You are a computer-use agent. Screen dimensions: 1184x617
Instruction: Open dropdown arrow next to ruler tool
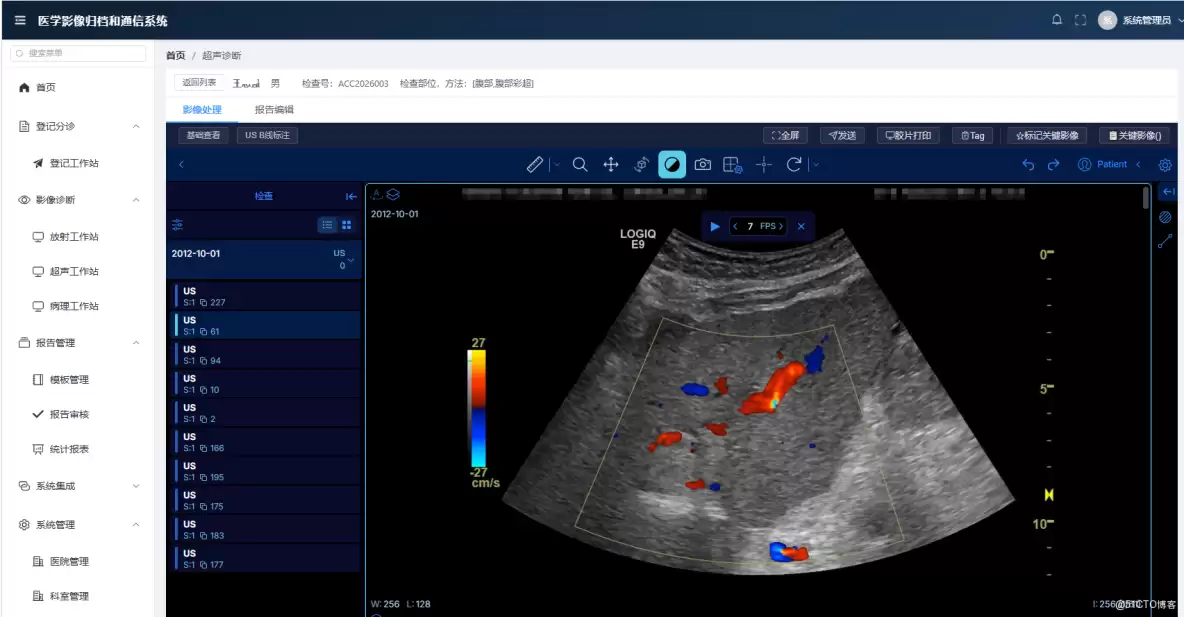[557, 165]
